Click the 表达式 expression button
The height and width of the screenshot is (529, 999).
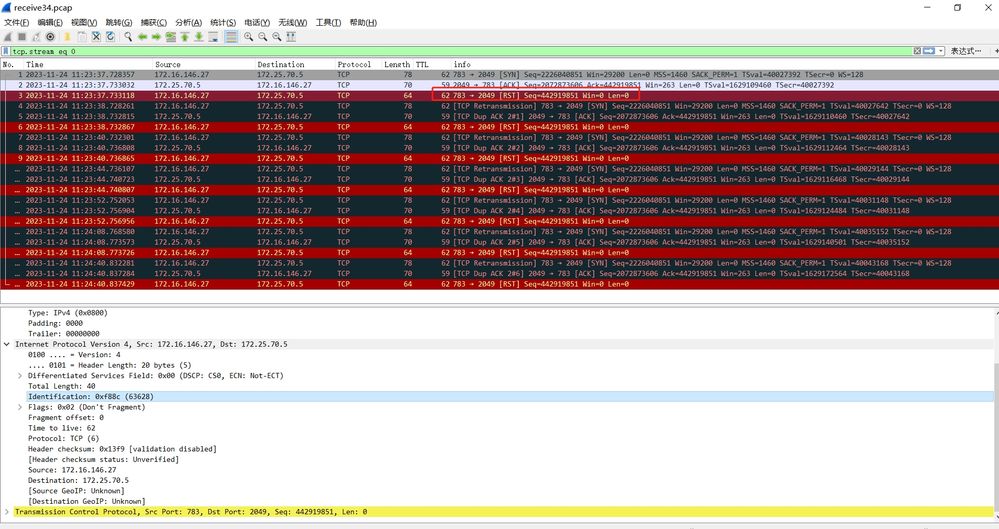tap(966, 51)
